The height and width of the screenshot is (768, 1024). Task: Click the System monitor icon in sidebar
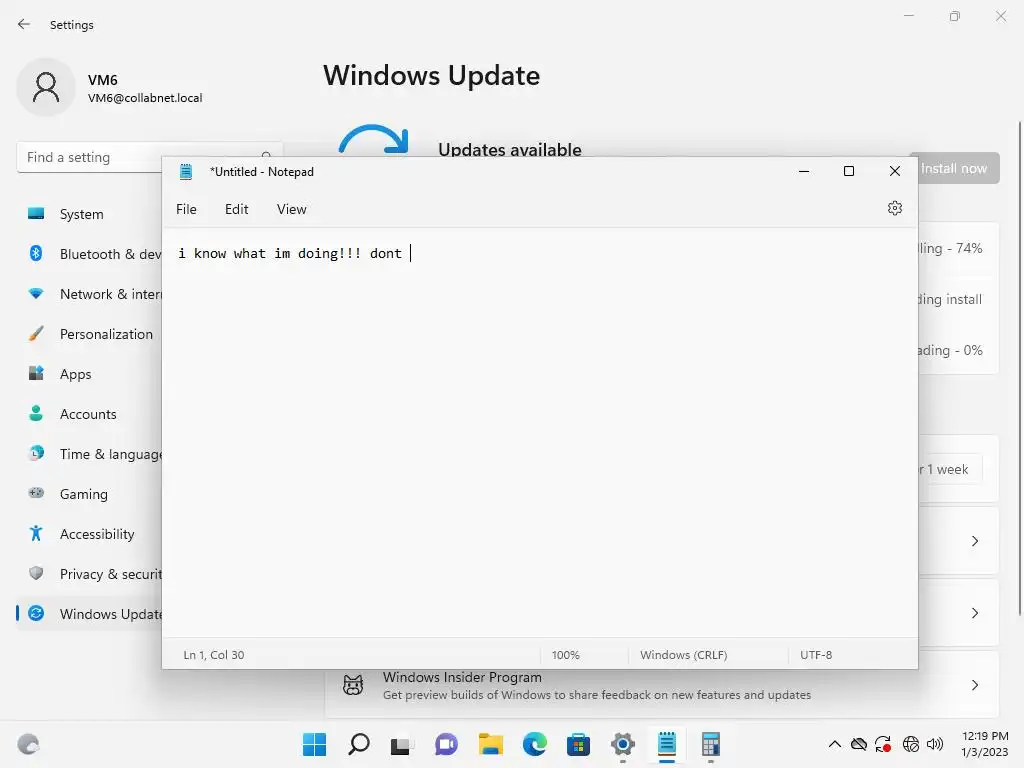point(36,214)
